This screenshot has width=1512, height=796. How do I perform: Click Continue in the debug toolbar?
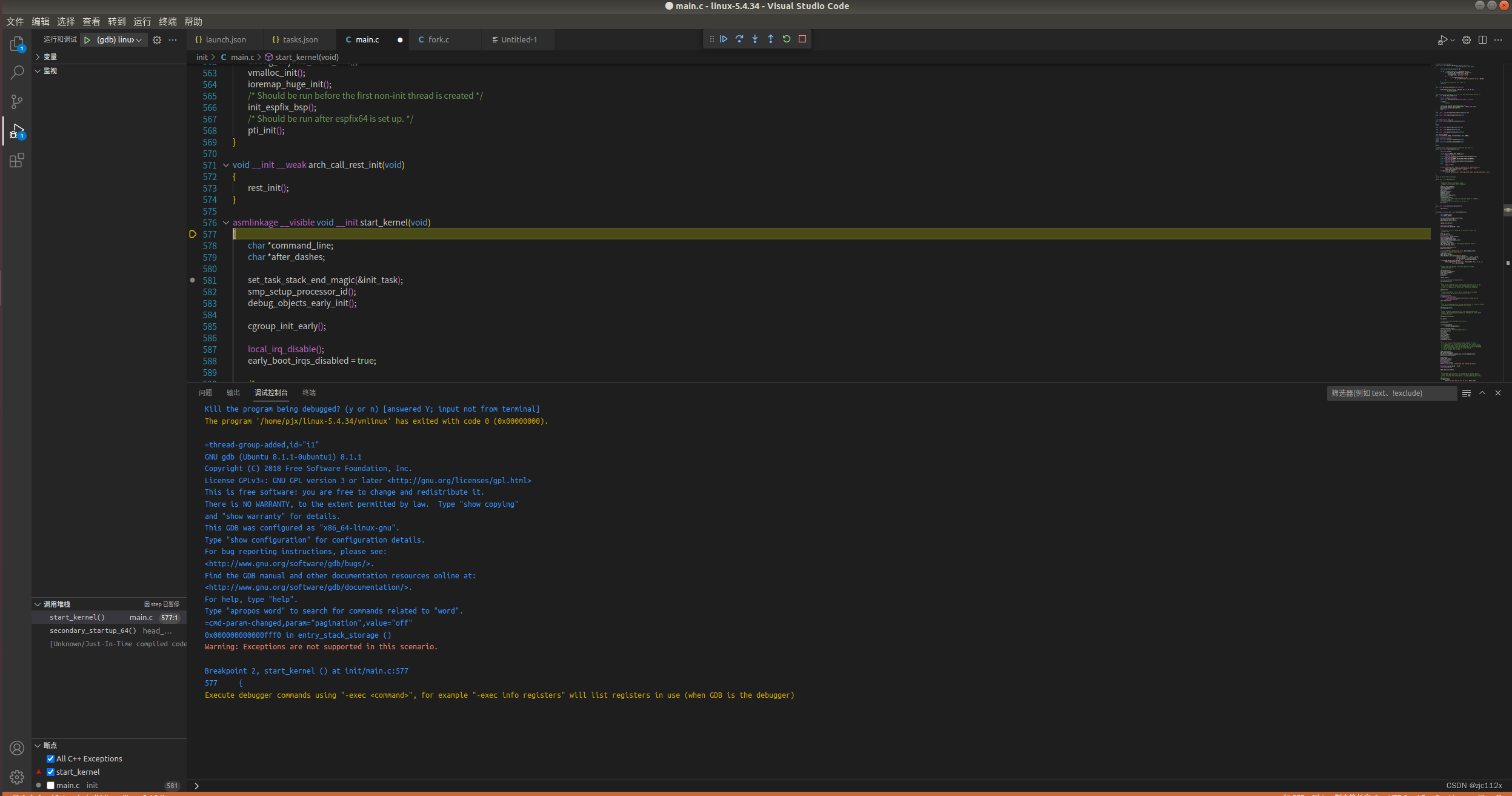724,39
